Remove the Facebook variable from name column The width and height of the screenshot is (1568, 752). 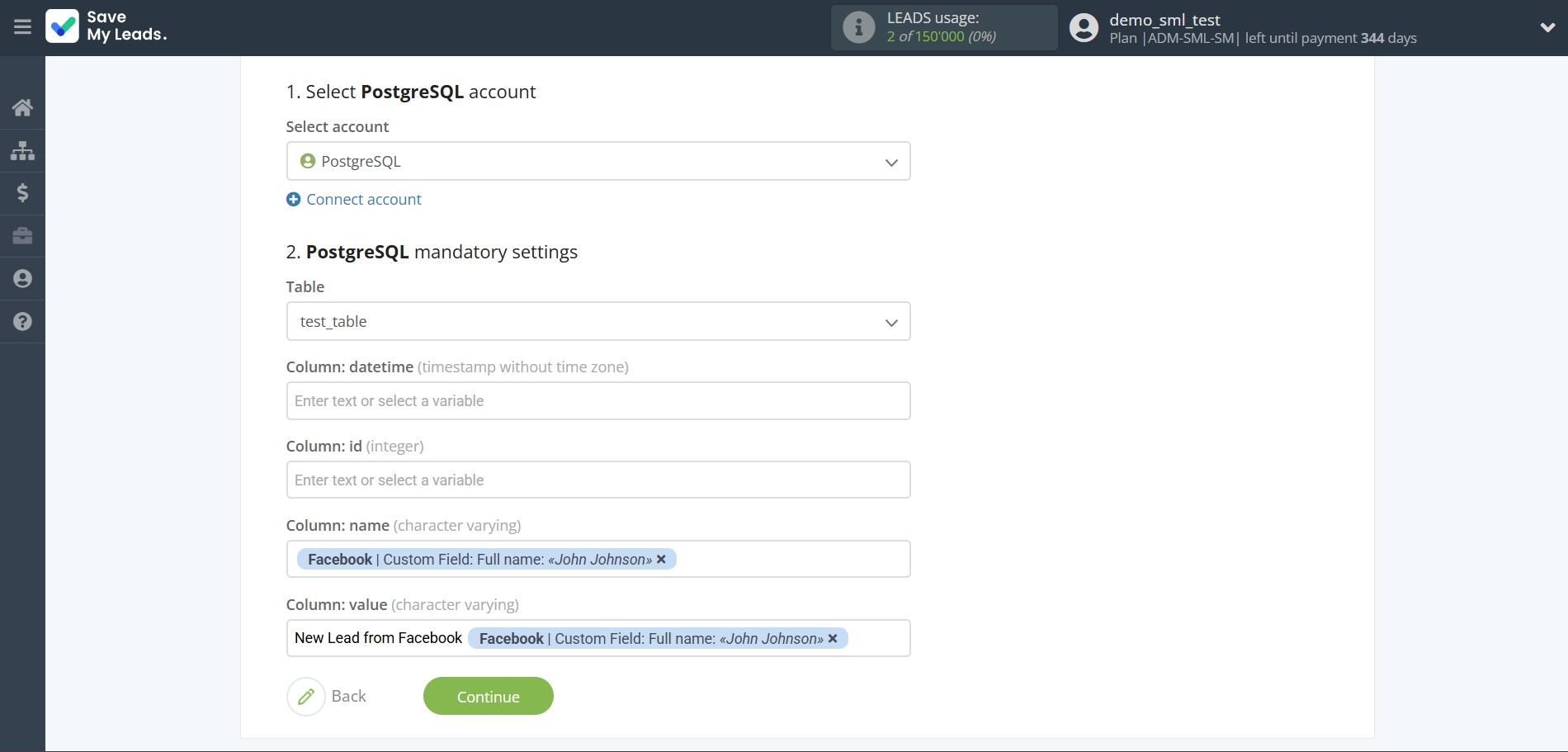[x=661, y=560]
